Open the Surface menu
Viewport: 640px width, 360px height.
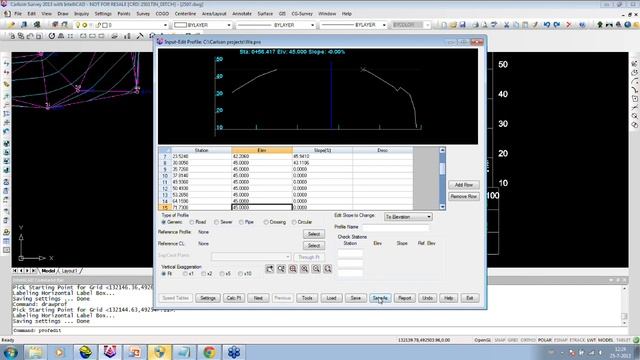(x=265, y=13)
